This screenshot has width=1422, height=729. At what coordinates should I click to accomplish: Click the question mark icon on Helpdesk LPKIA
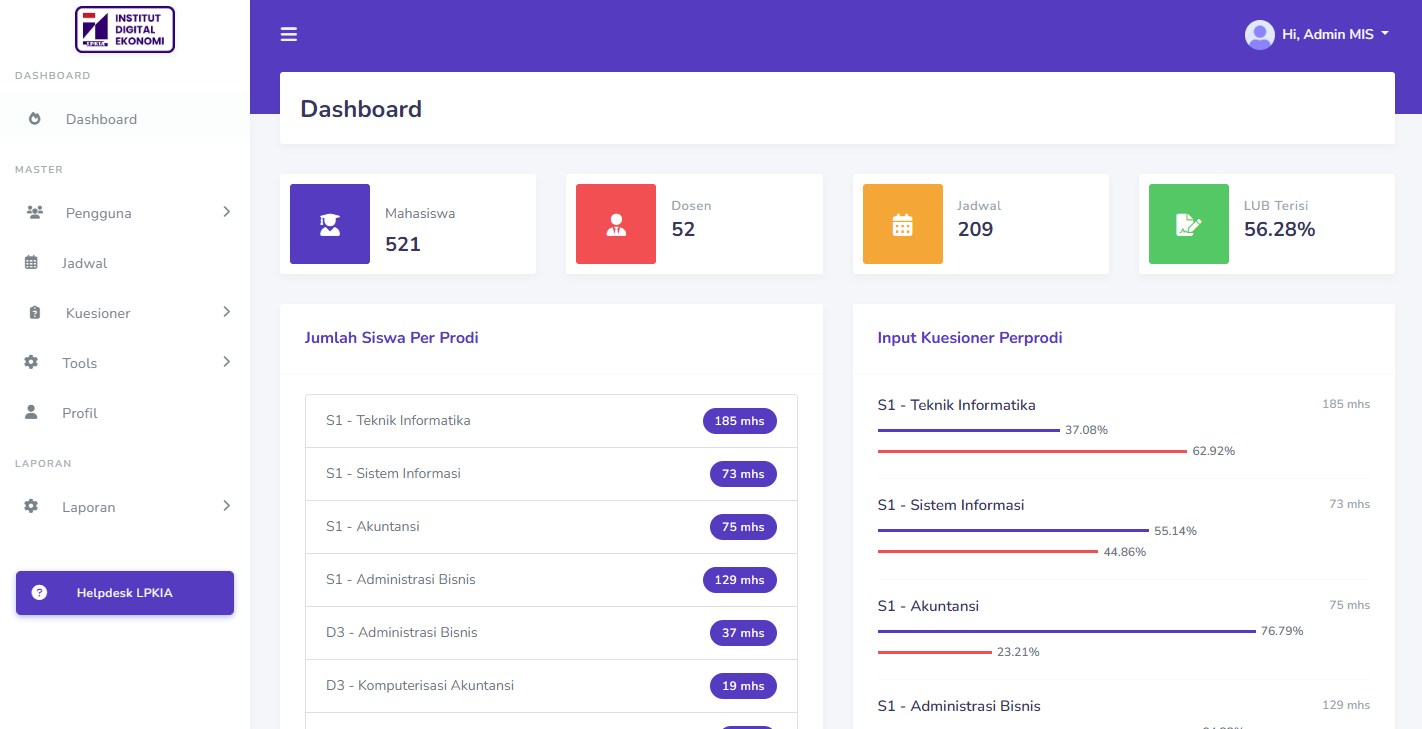click(39, 593)
